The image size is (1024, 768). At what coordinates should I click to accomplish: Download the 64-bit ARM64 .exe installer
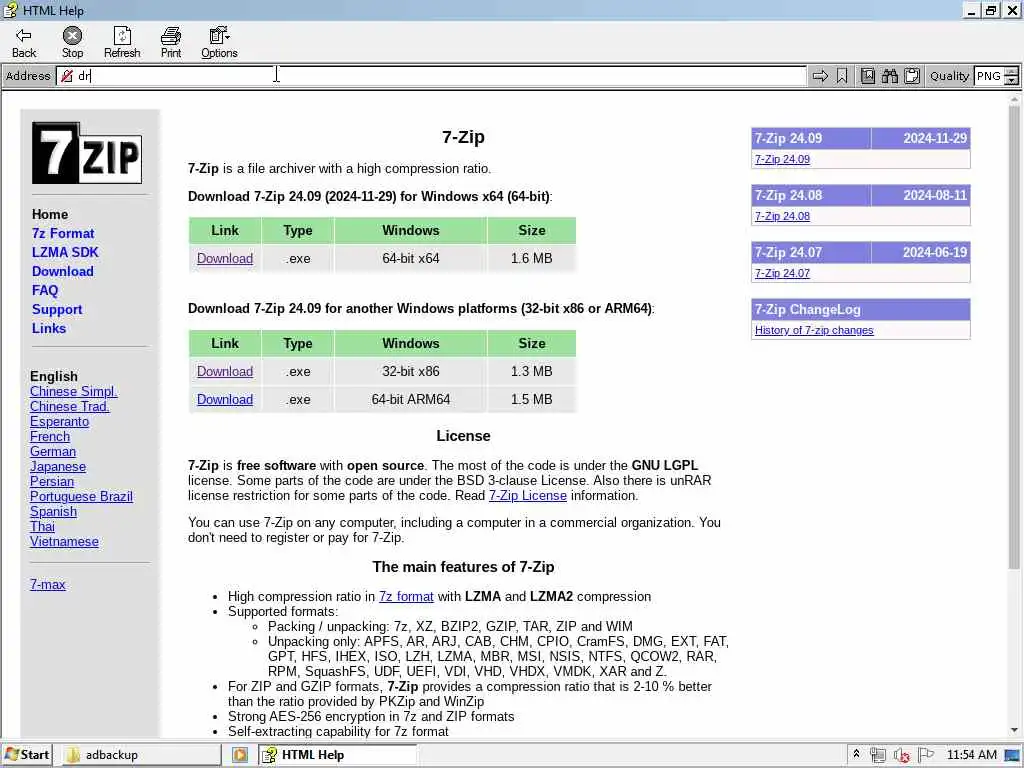click(x=225, y=400)
